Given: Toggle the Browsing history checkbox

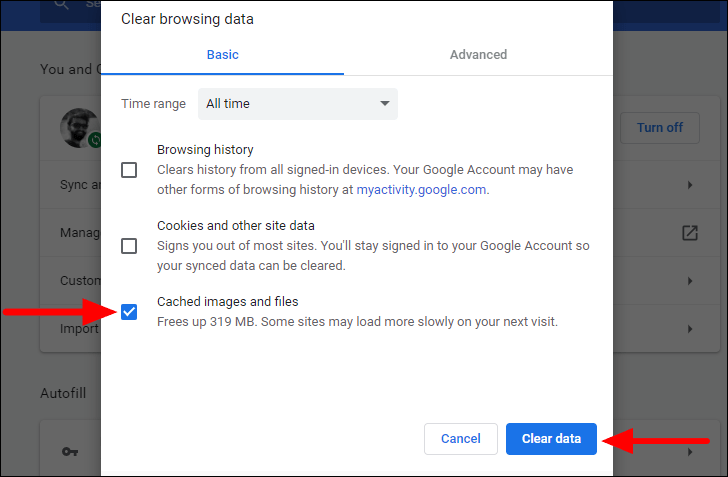Looking at the screenshot, I should [x=129, y=170].
